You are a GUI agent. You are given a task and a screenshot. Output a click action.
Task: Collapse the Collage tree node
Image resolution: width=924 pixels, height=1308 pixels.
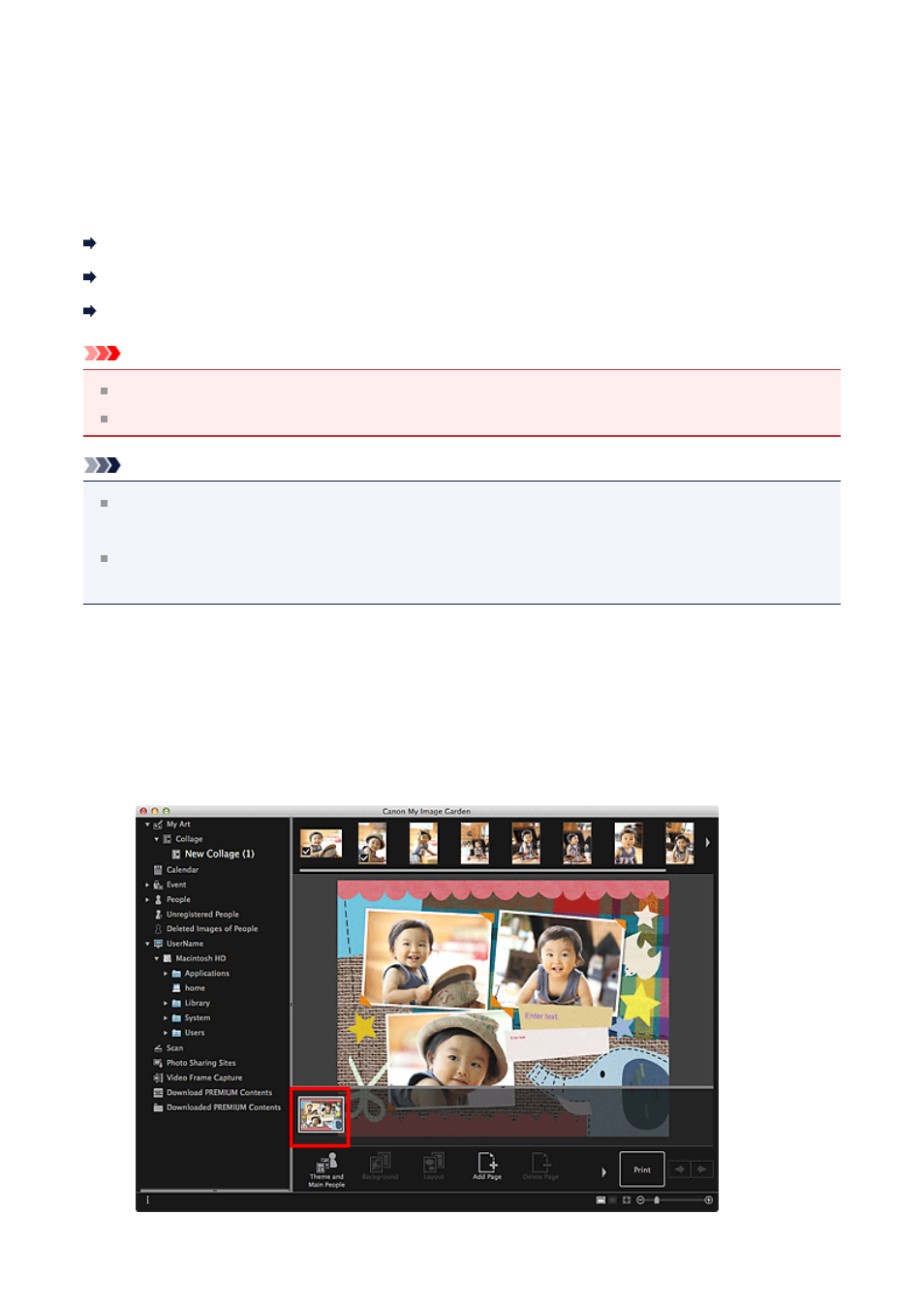[157, 839]
